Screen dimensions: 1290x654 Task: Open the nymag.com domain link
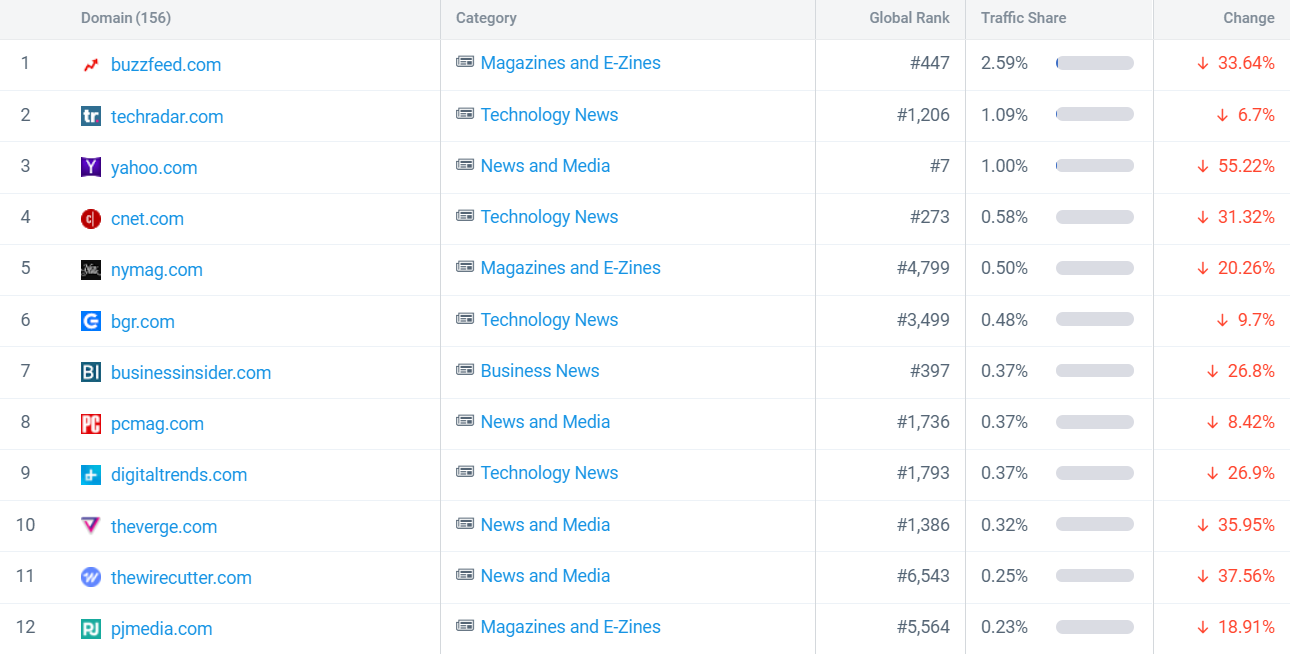(157, 270)
